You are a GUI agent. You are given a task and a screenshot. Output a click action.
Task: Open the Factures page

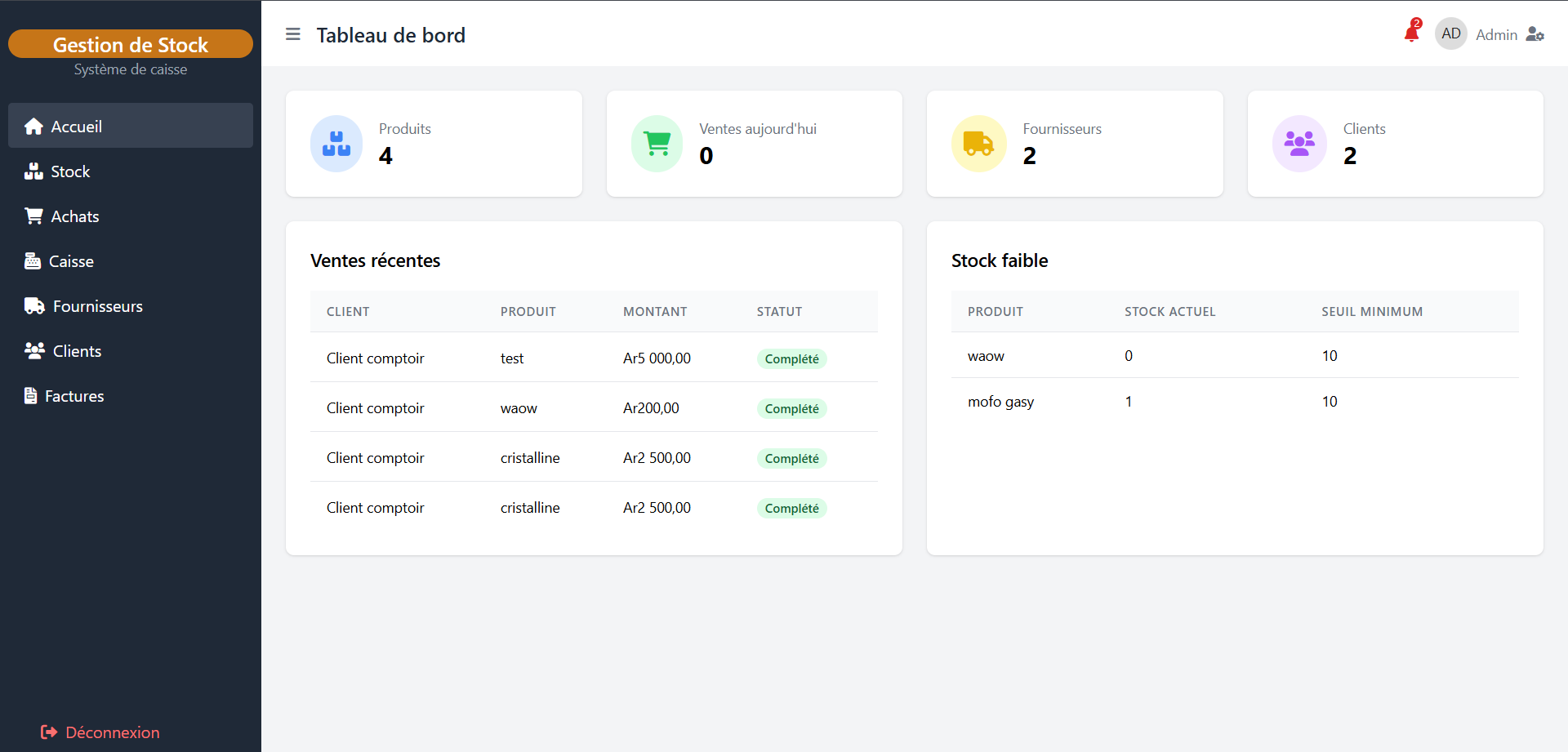click(x=74, y=396)
